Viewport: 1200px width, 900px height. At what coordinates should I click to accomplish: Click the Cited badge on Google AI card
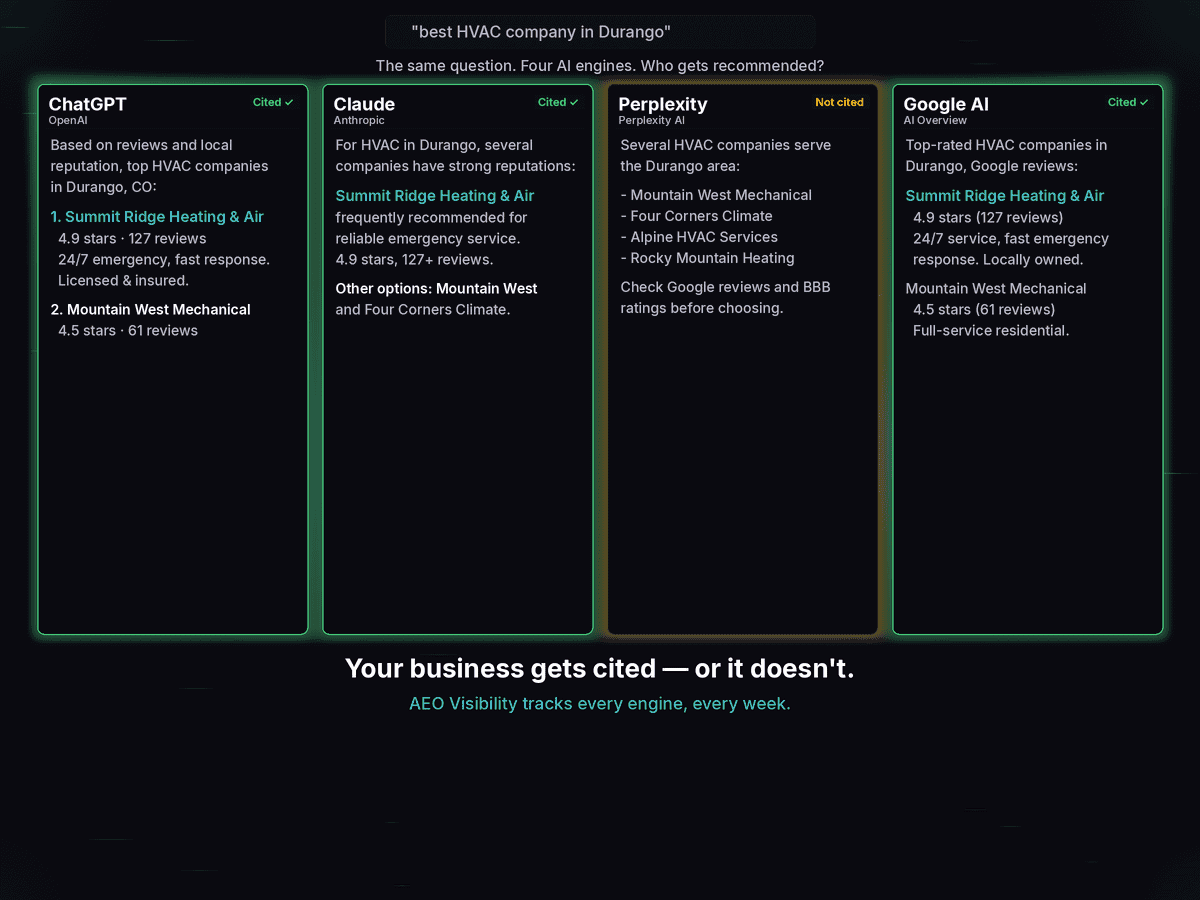click(1128, 102)
